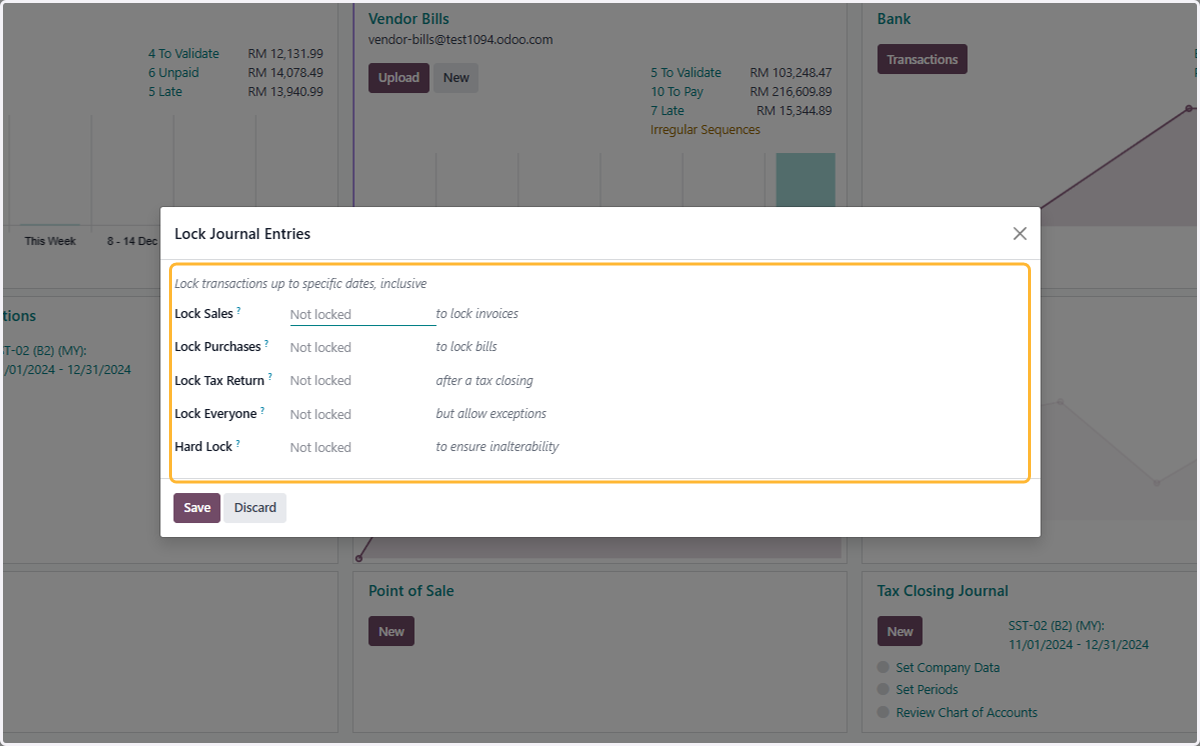The width and height of the screenshot is (1200, 746).
Task: Click the Hard Lock label
Action: click(x=204, y=447)
